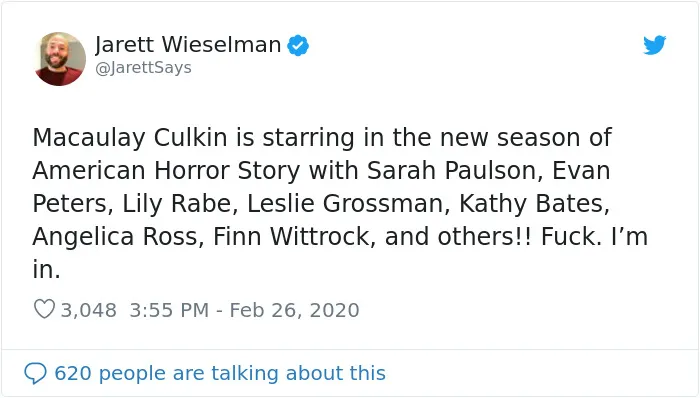Click the Twitter bird logo
The height and width of the screenshot is (398, 700).
point(654,45)
